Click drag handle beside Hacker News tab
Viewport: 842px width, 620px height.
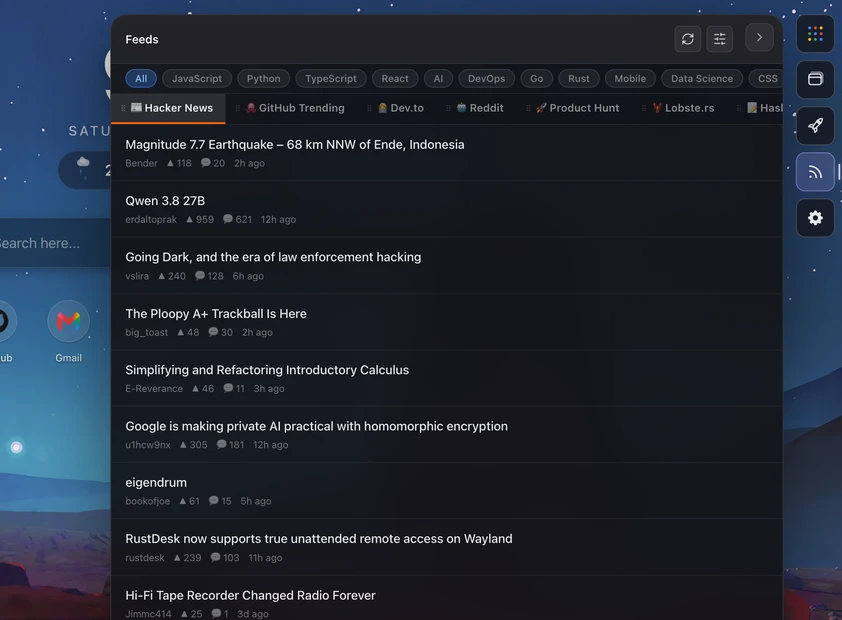coord(123,108)
